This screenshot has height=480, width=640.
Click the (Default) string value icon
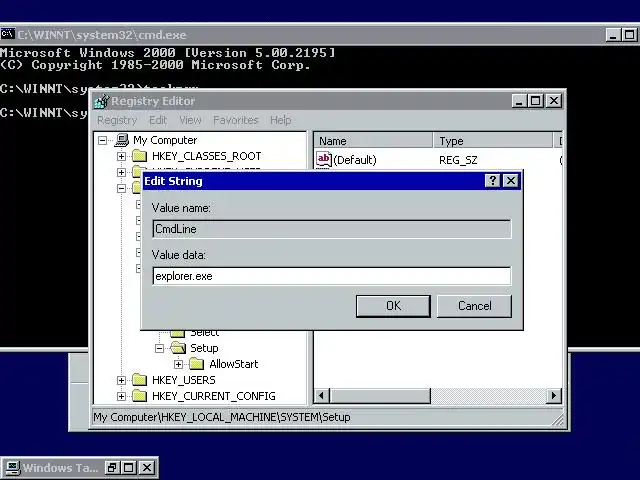(324, 159)
